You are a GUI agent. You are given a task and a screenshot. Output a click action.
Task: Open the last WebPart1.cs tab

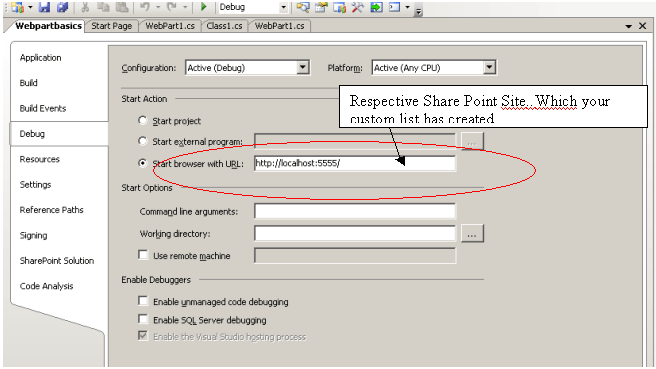click(x=279, y=26)
